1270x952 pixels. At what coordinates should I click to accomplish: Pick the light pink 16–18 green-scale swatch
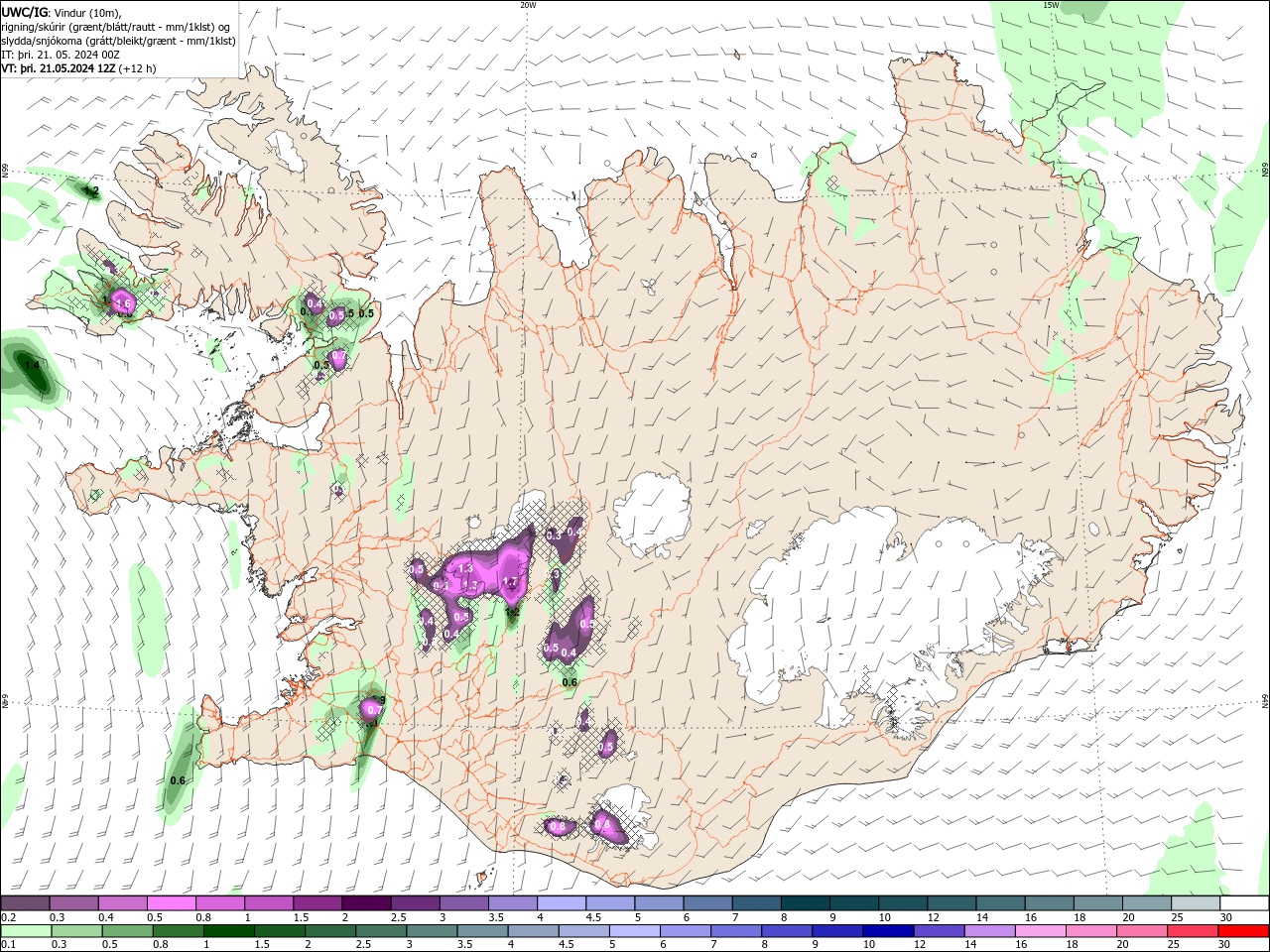pyautogui.click(x=1039, y=931)
